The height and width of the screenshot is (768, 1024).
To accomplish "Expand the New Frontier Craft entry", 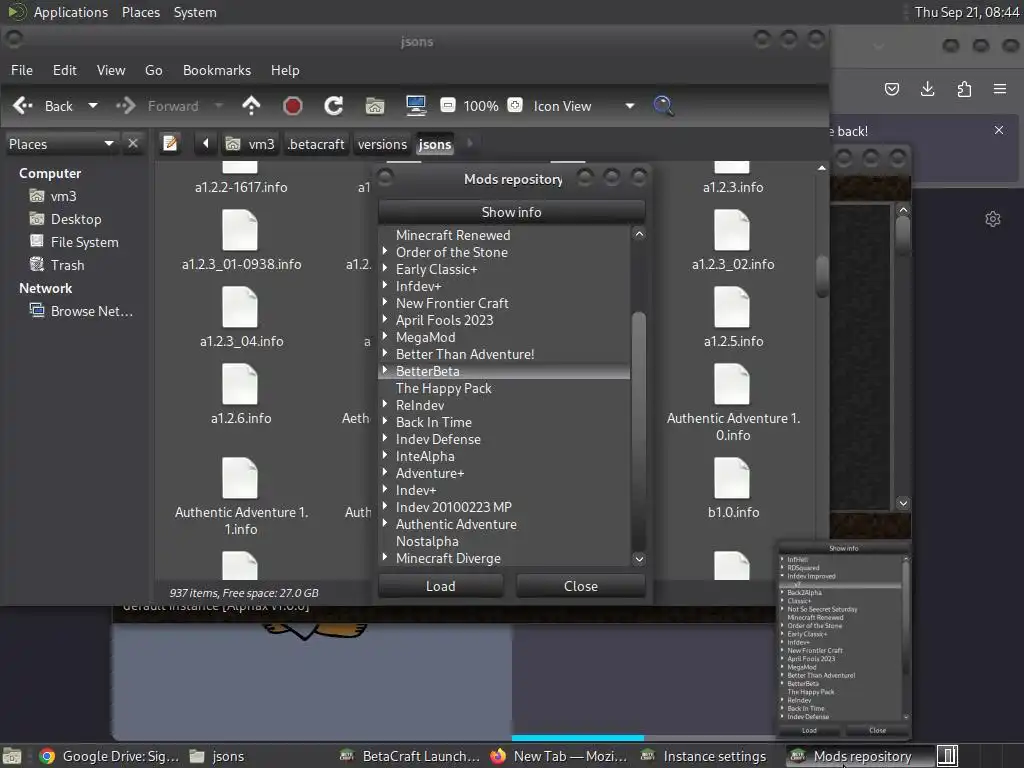I will click(x=385, y=302).
